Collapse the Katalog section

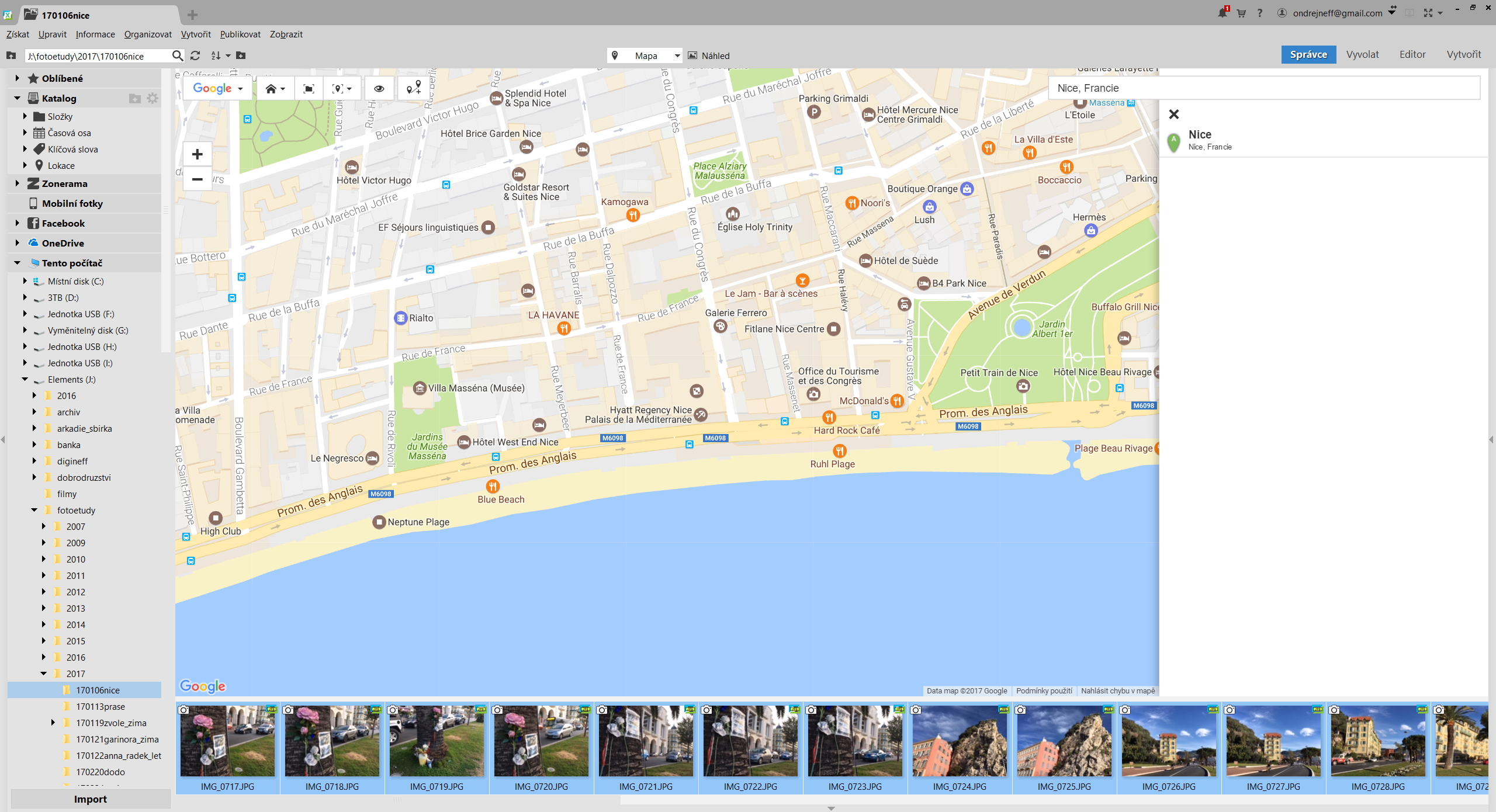(x=17, y=98)
